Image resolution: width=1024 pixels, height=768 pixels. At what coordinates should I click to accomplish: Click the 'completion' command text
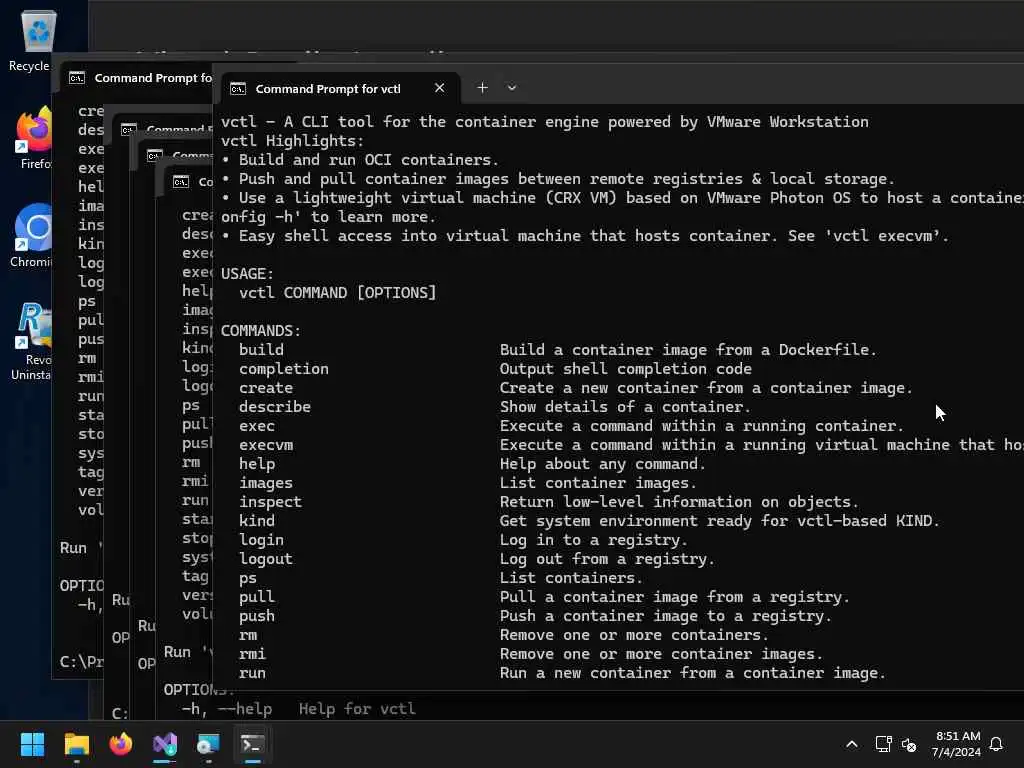(x=283, y=369)
